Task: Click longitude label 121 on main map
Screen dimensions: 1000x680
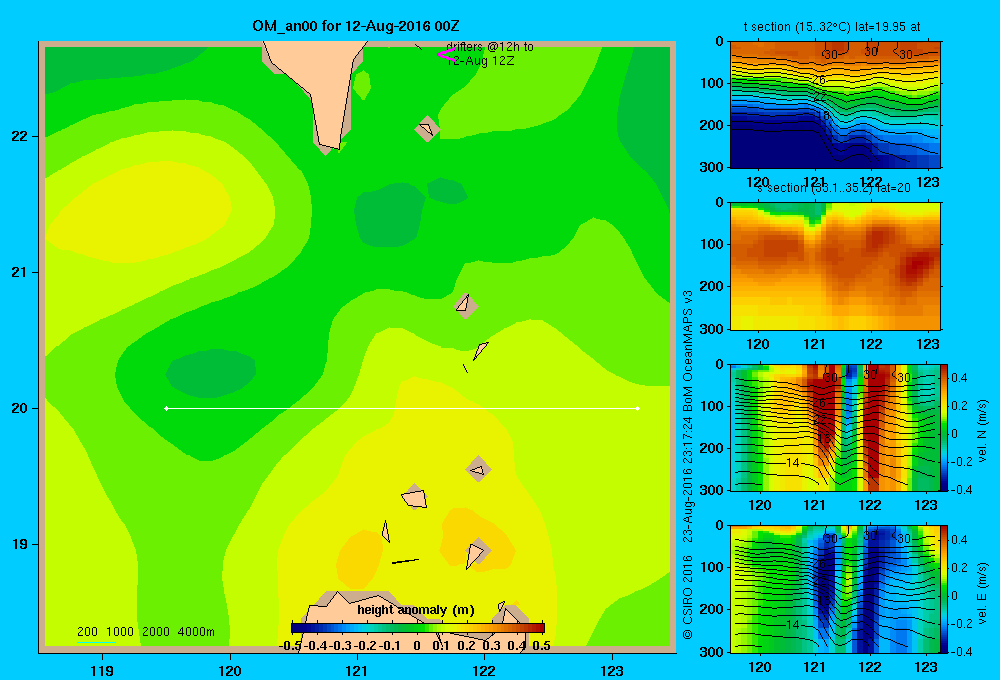Action: click(357, 670)
